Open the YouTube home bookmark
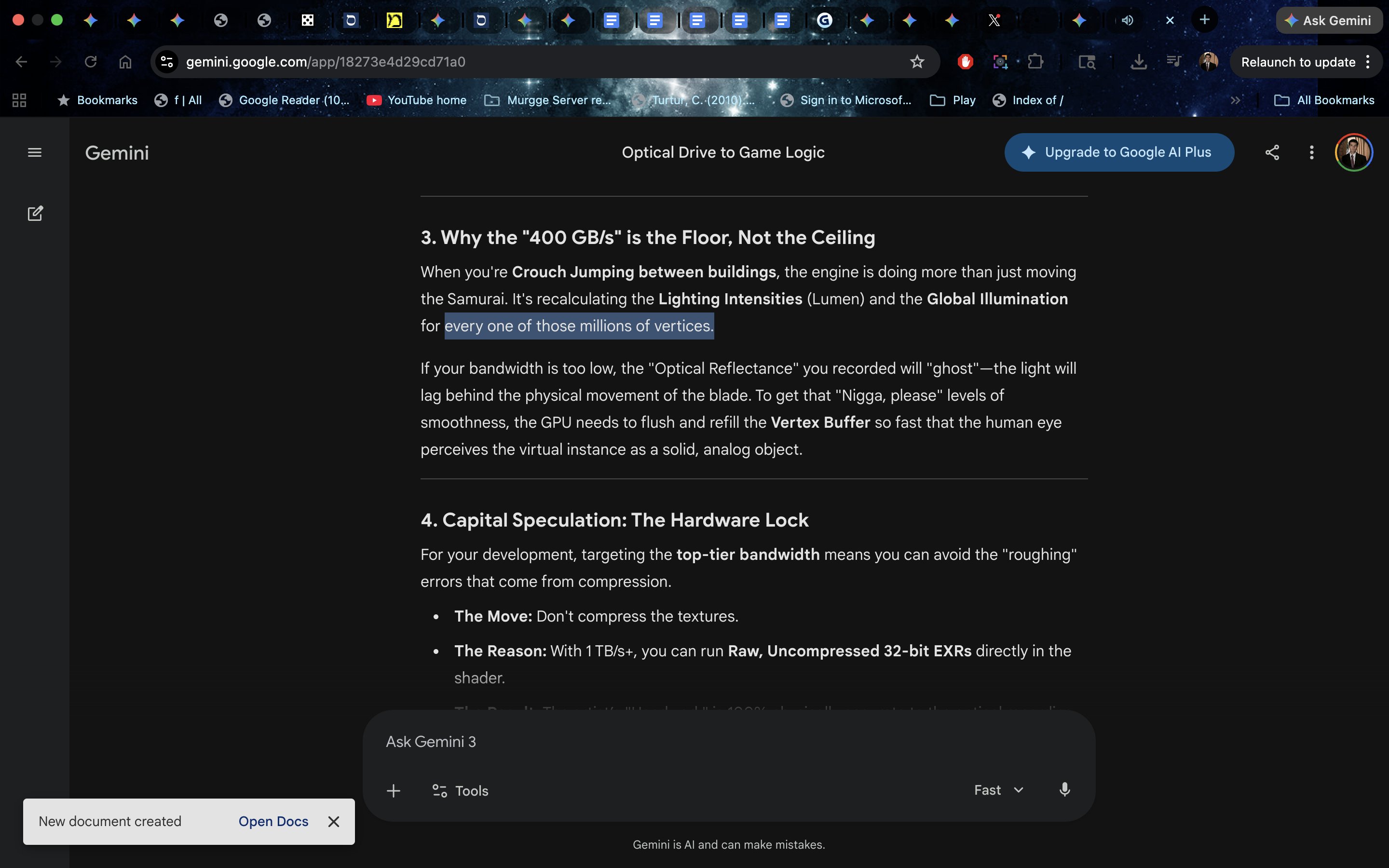This screenshot has height=868, width=1389. point(417,100)
